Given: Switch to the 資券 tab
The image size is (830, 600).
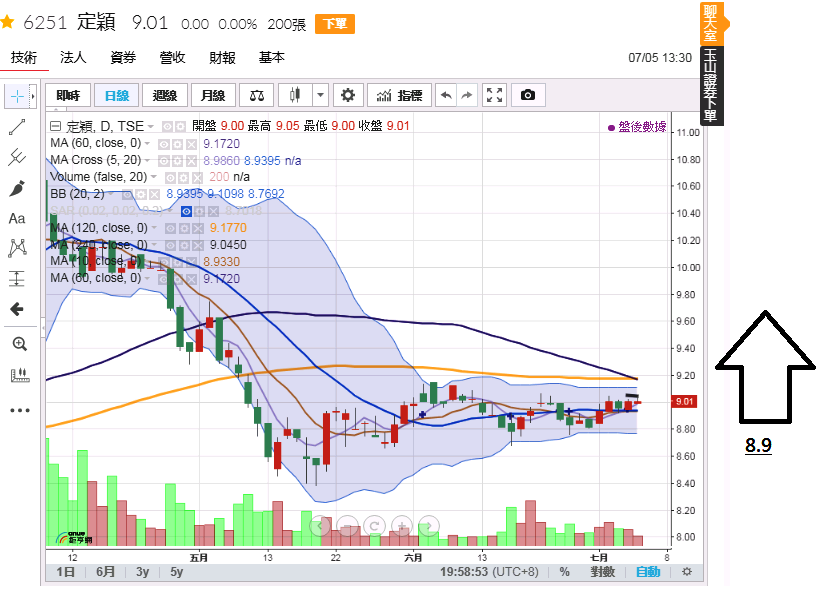Looking at the screenshot, I should click(x=123, y=57).
